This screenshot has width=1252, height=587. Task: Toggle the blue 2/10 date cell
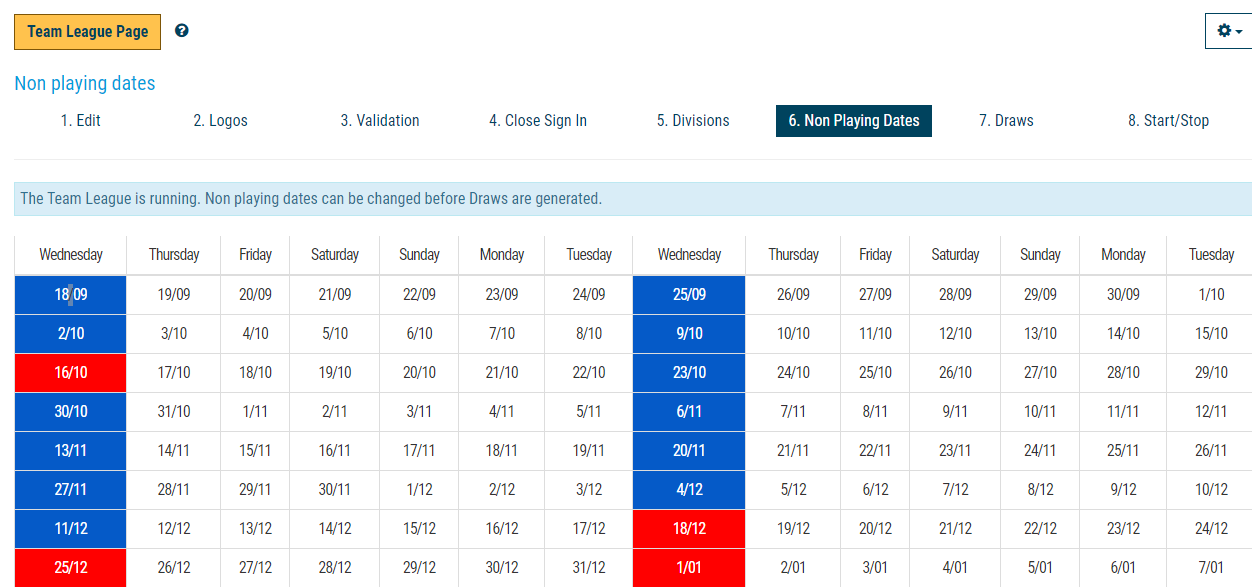click(70, 334)
